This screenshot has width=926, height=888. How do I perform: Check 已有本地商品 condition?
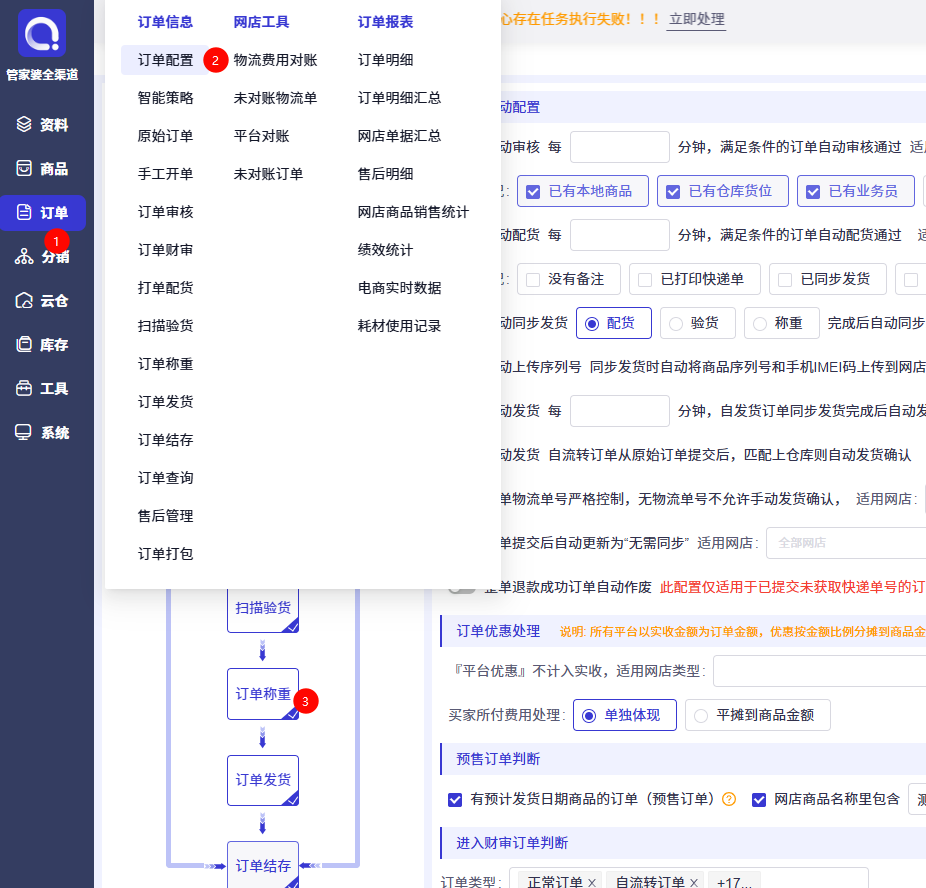tap(583, 191)
